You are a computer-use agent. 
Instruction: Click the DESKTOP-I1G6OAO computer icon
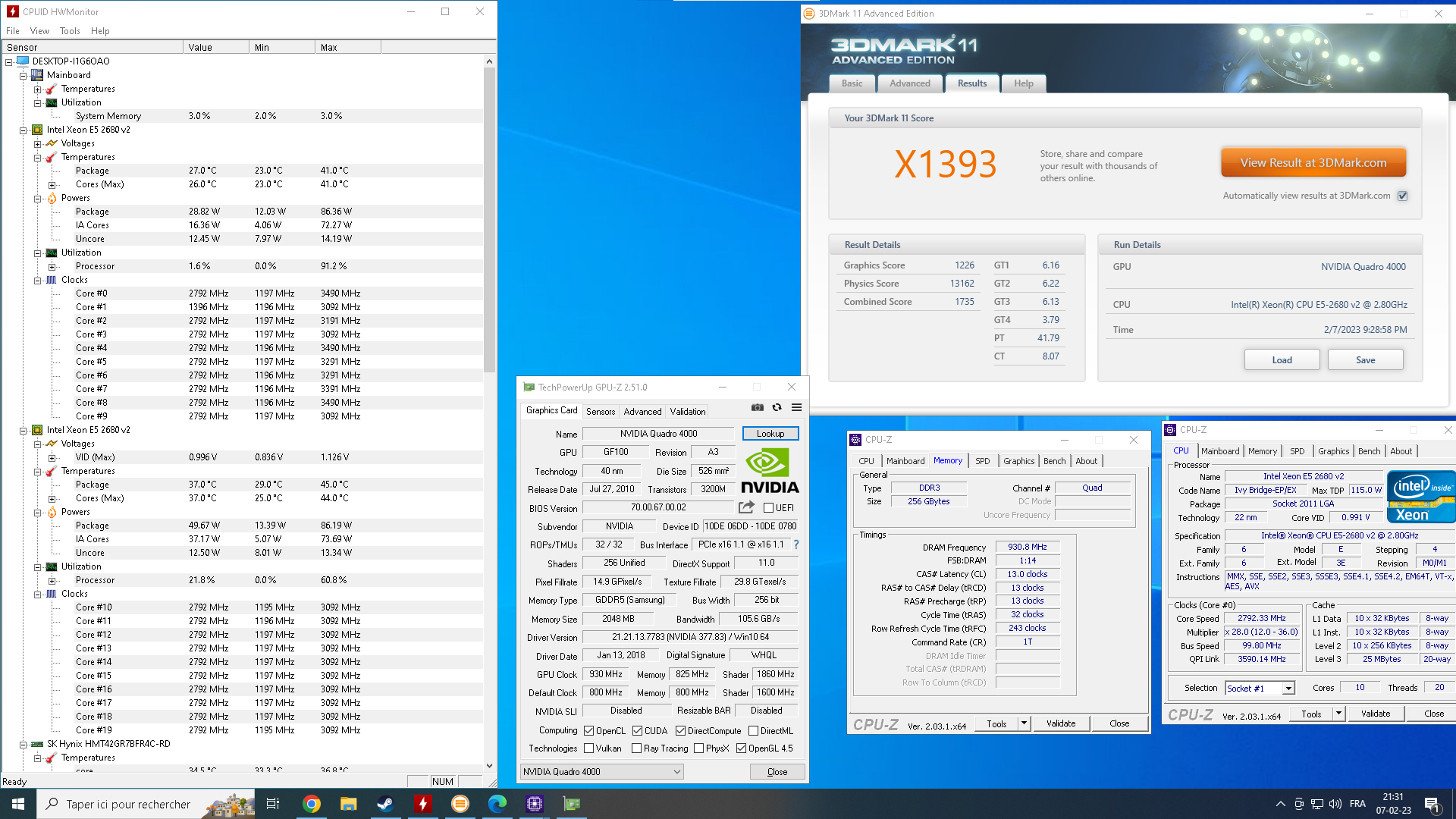pyautogui.click(x=23, y=61)
